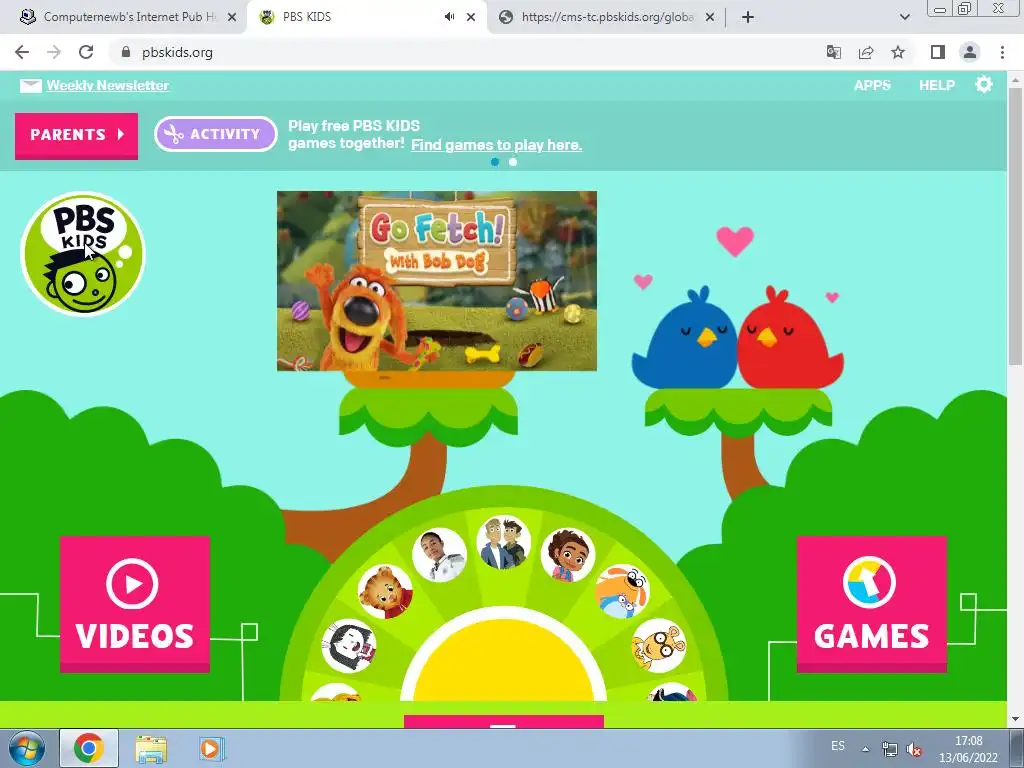
Task: Open File Explorer from the taskbar
Action: tap(151, 748)
